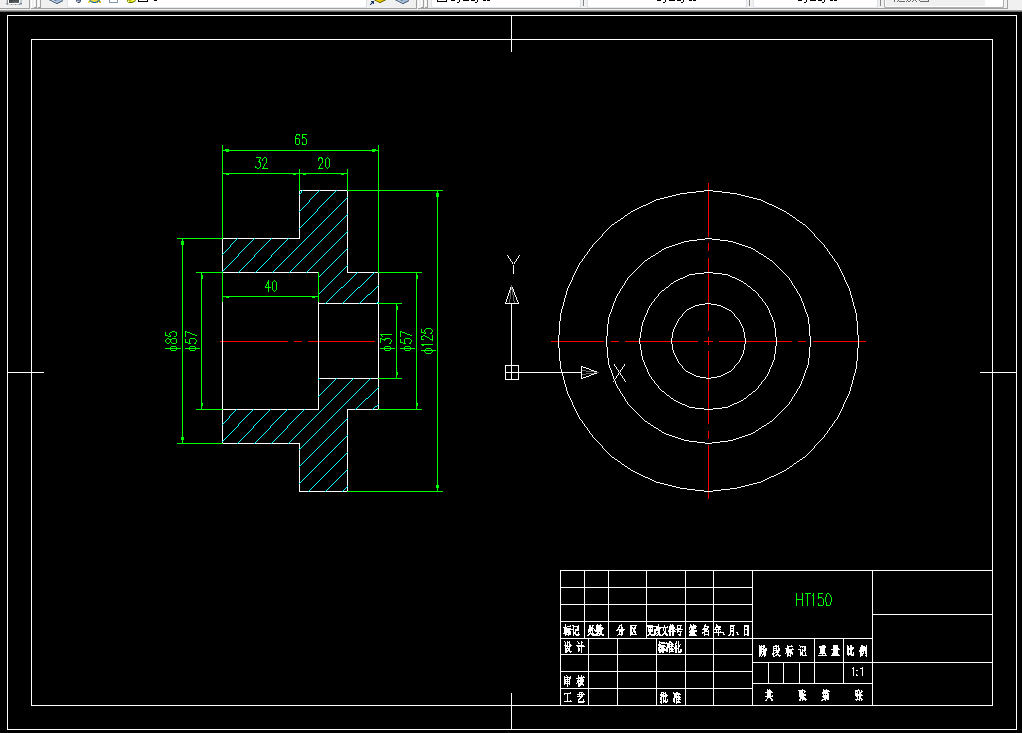The image size is (1022, 733).
Task: Select the 40 bore depth dimension text
Action: coord(271,286)
